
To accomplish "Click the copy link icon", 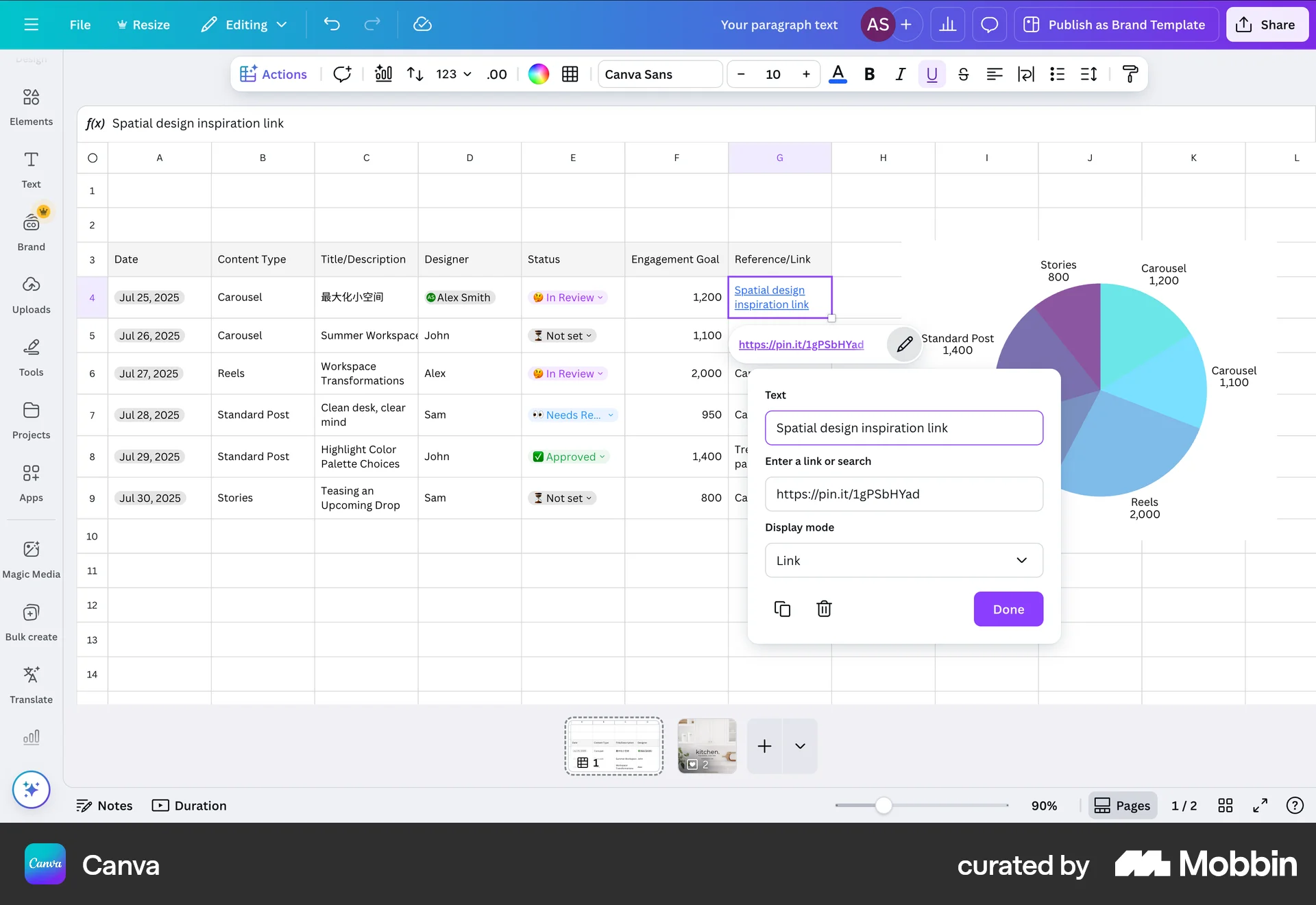I will coord(782,609).
